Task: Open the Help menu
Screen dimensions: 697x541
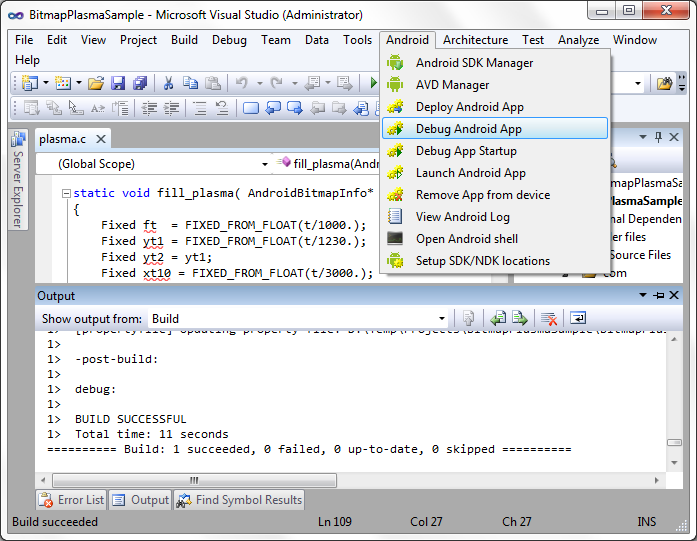Action: 27,60
